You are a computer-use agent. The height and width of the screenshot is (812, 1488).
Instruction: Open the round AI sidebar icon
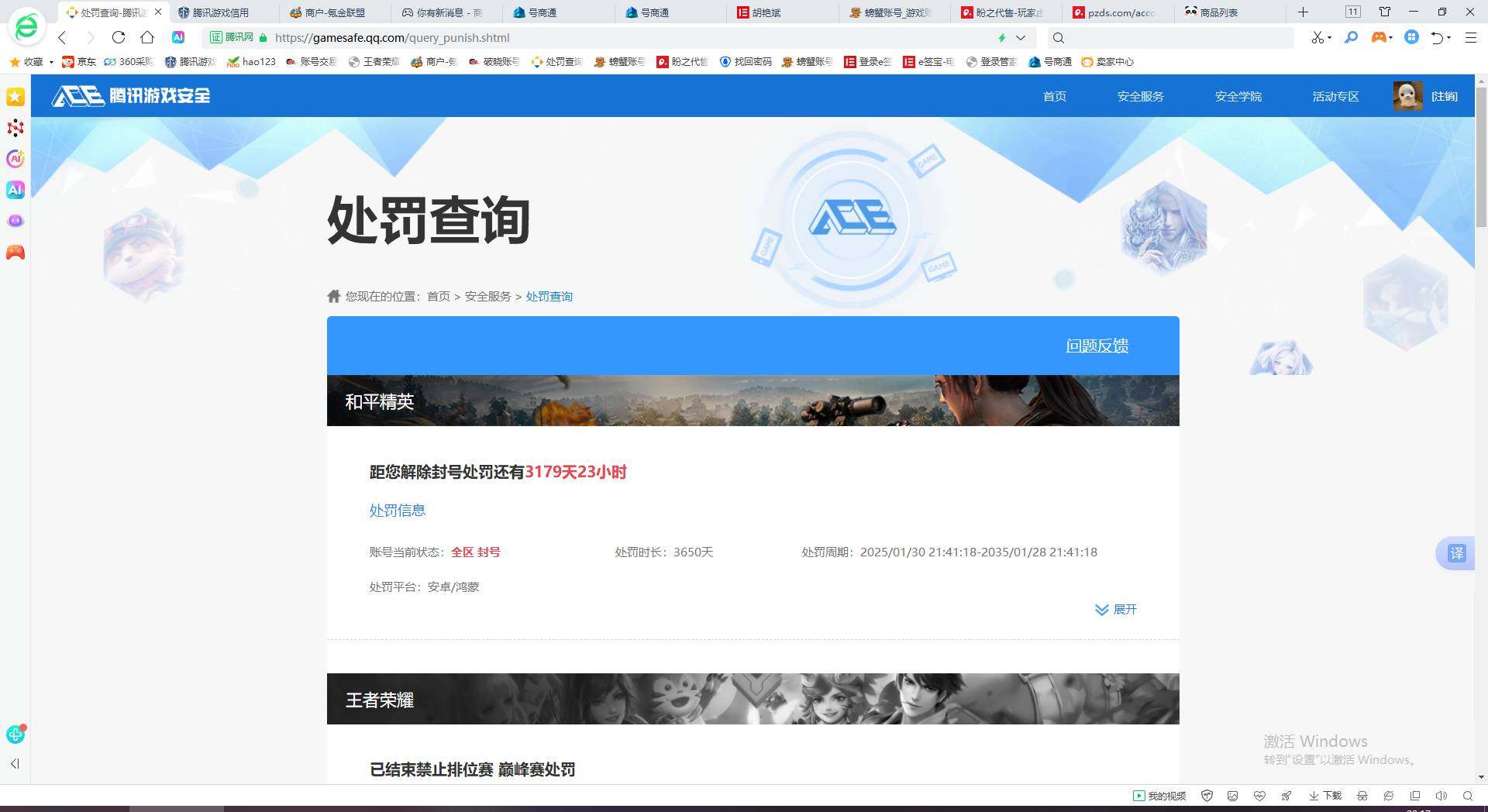point(15,159)
